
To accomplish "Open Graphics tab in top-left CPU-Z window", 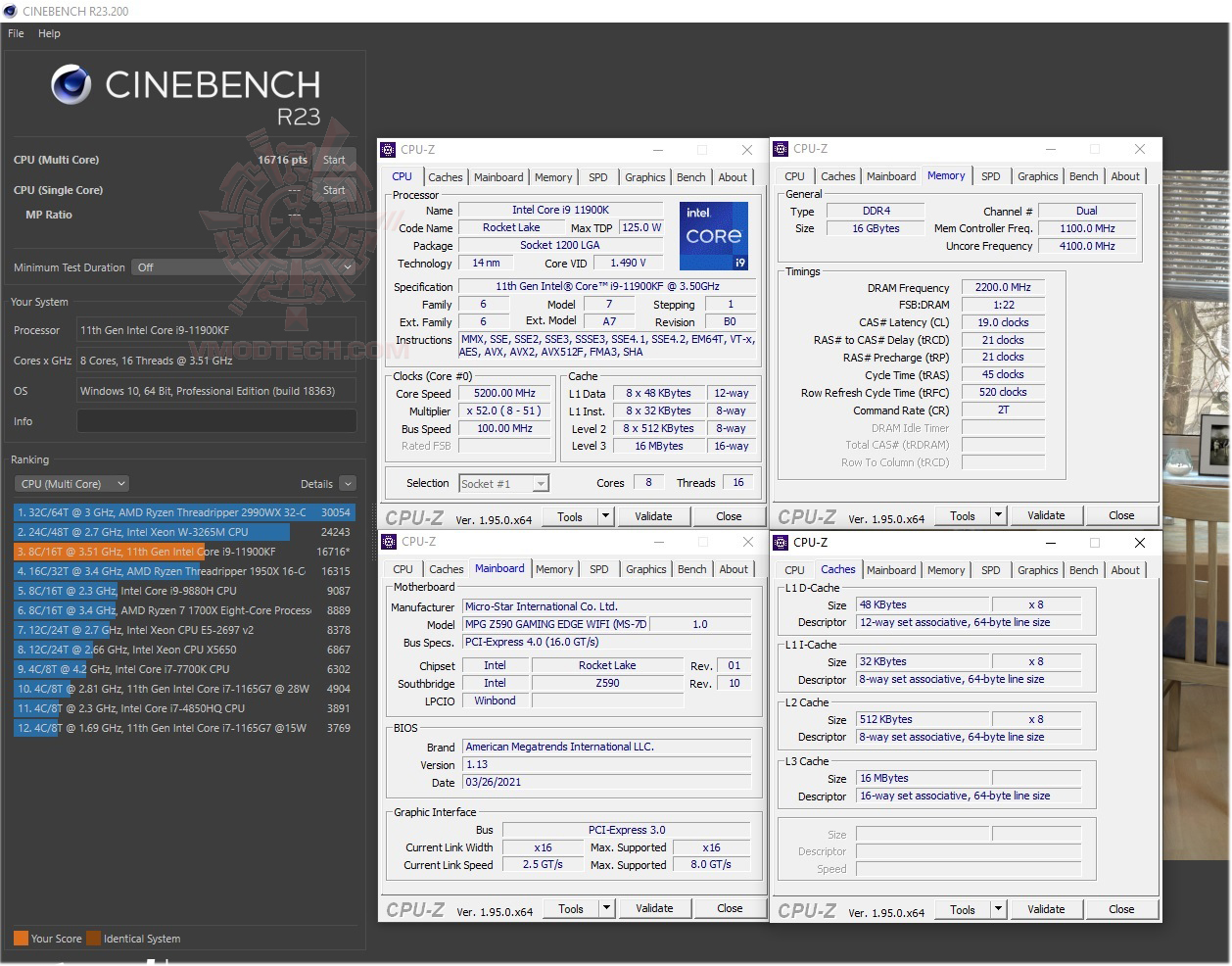I will [645, 177].
